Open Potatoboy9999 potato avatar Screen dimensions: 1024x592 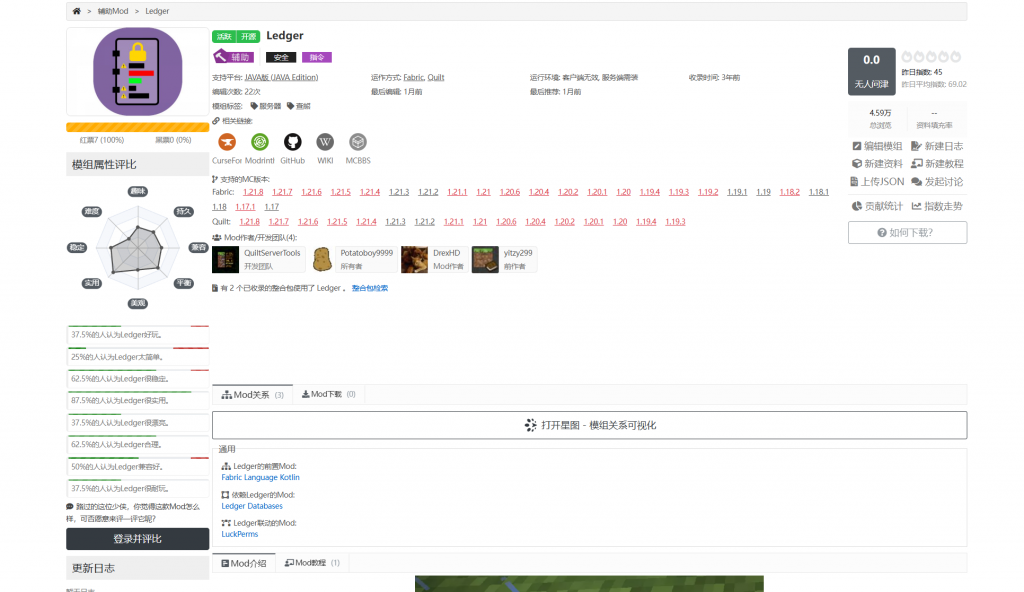pyautogui.click(x=322, y=259)
